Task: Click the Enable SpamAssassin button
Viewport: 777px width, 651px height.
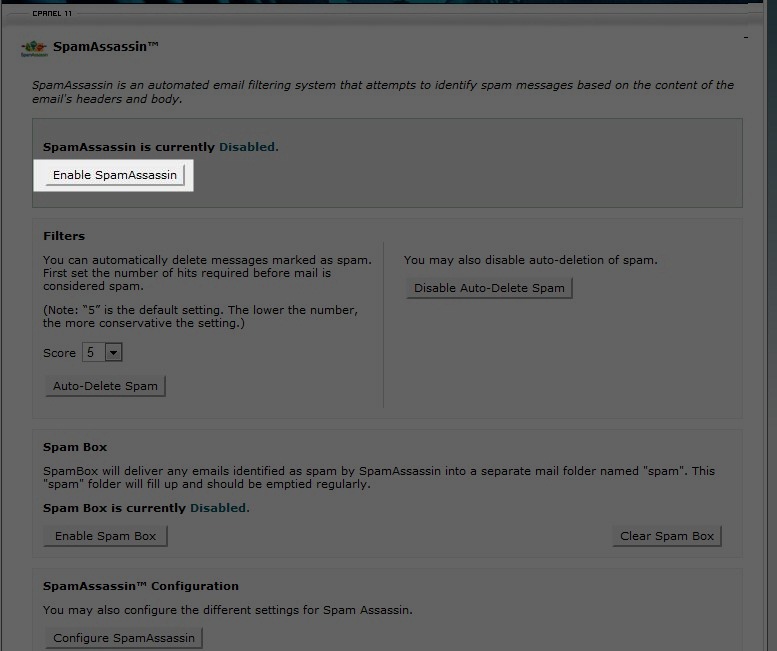Action: [x=114, y=175]
